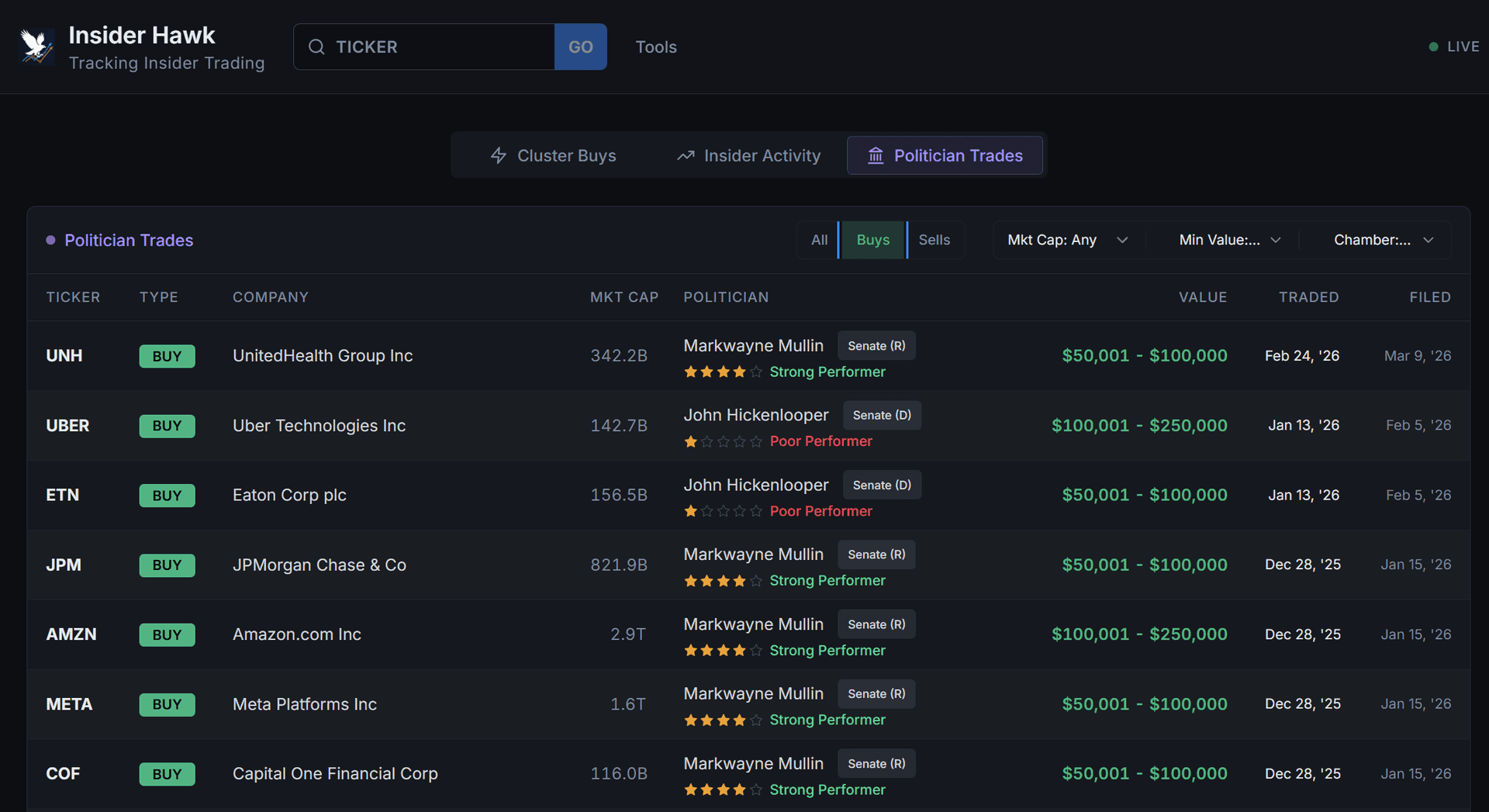Viewport: 1489px width, 812px height.
Task: Open the COF ticker link
Action: [63, 774]
